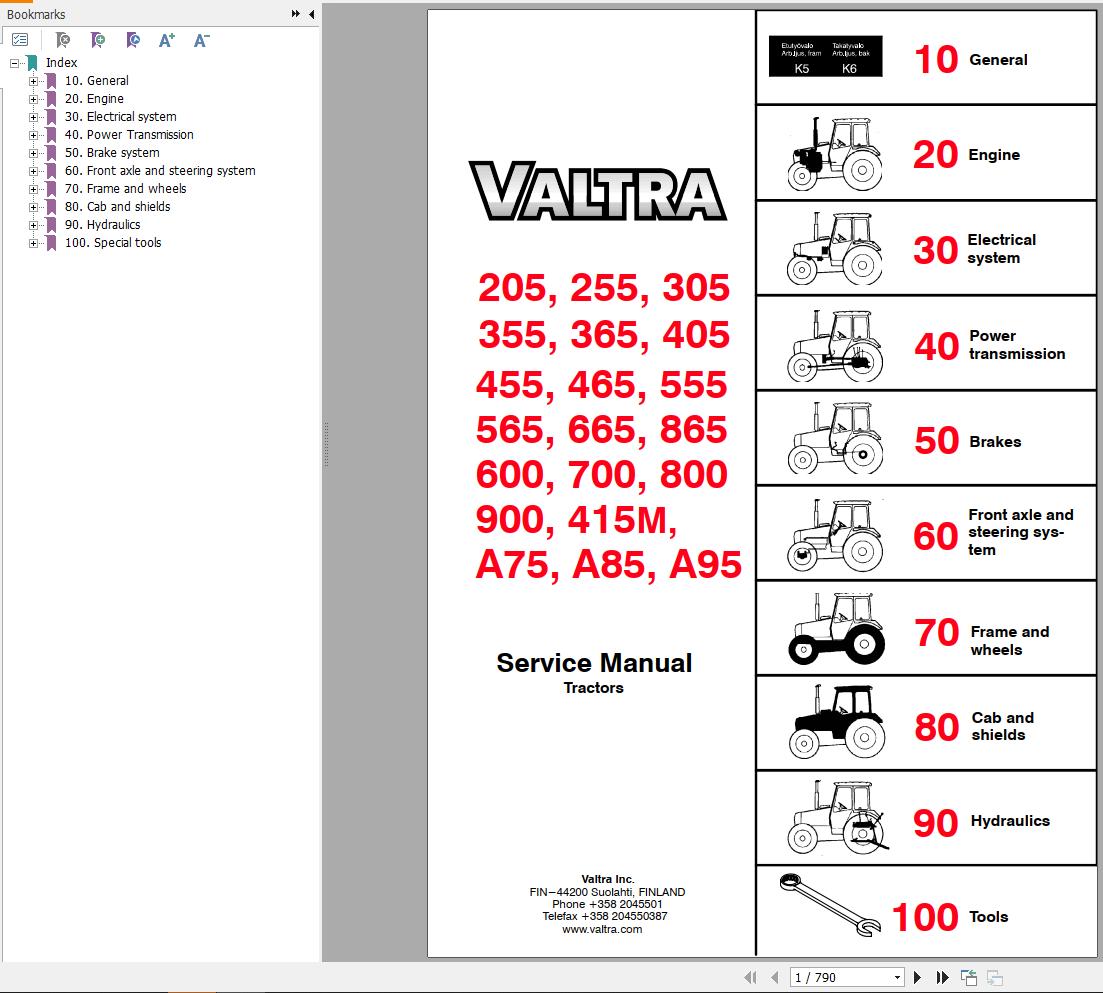Click the www.valtra.com web address
The image size is (1103, 993).
tap(602, 929)
